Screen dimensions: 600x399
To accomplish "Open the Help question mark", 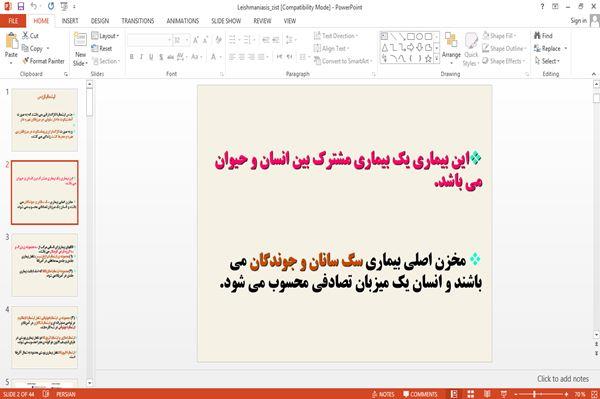I will (542, 7).
